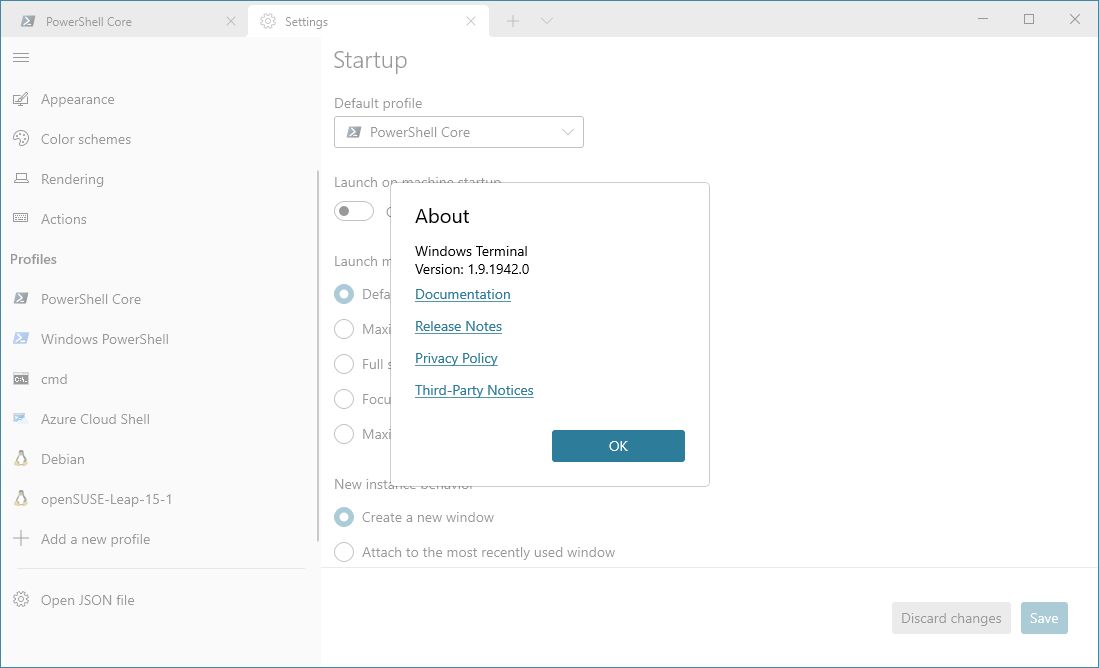
Task: Select the Focus launch mode radio
Action: (343, 399)
